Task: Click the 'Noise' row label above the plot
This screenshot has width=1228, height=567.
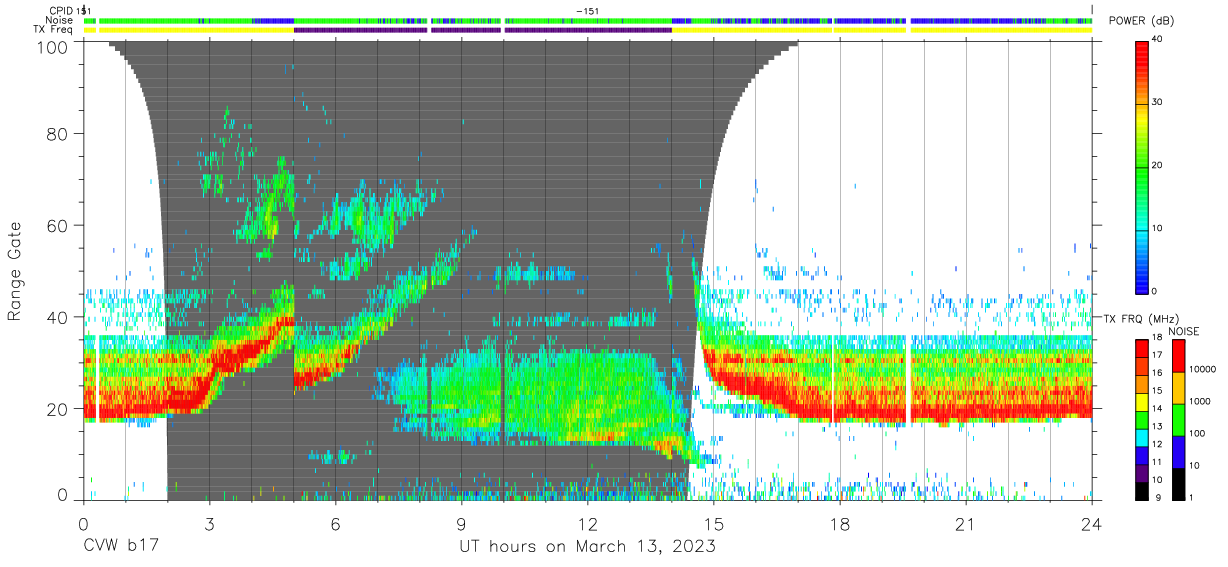Action: point(61,20)
